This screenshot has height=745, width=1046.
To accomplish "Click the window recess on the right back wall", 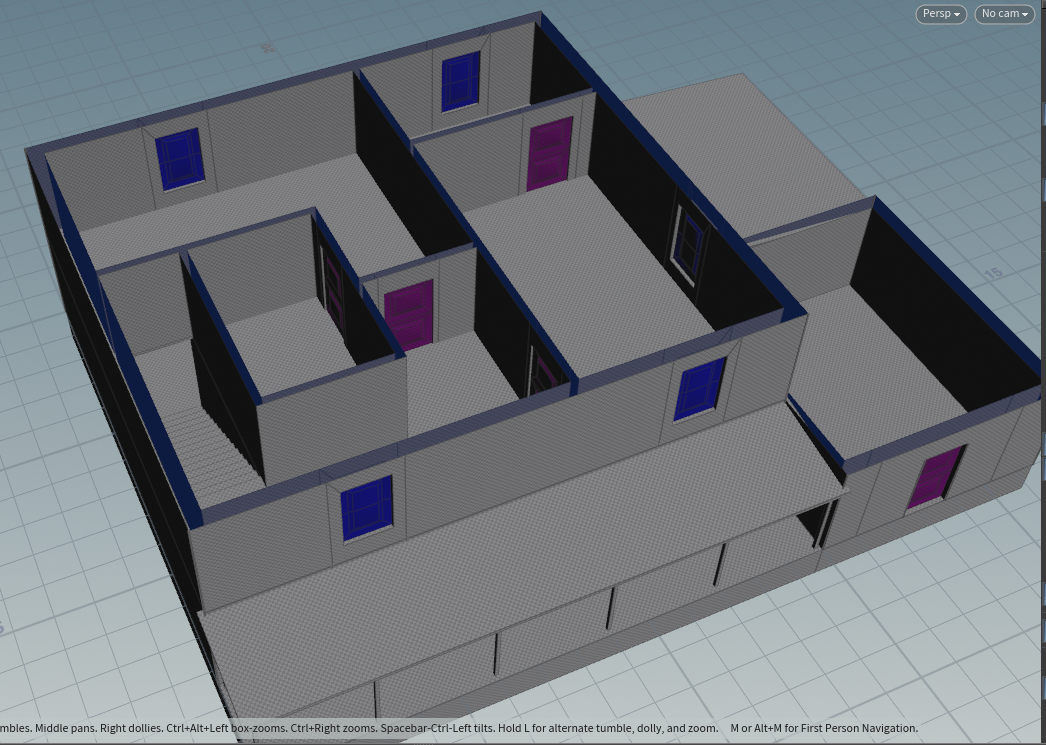I will (689, 240).
